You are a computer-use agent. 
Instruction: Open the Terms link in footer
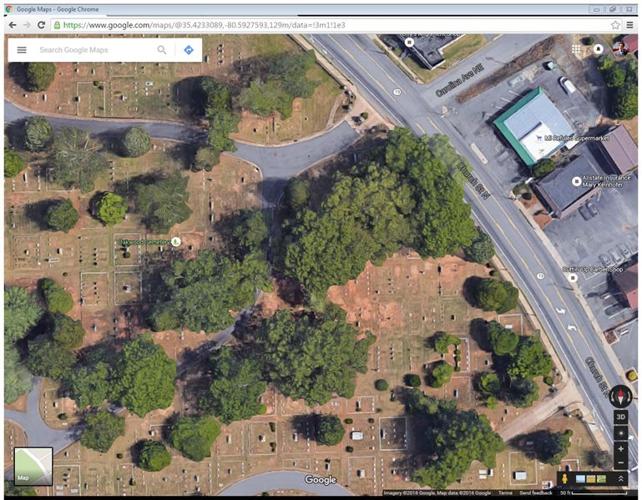(504, 493)
